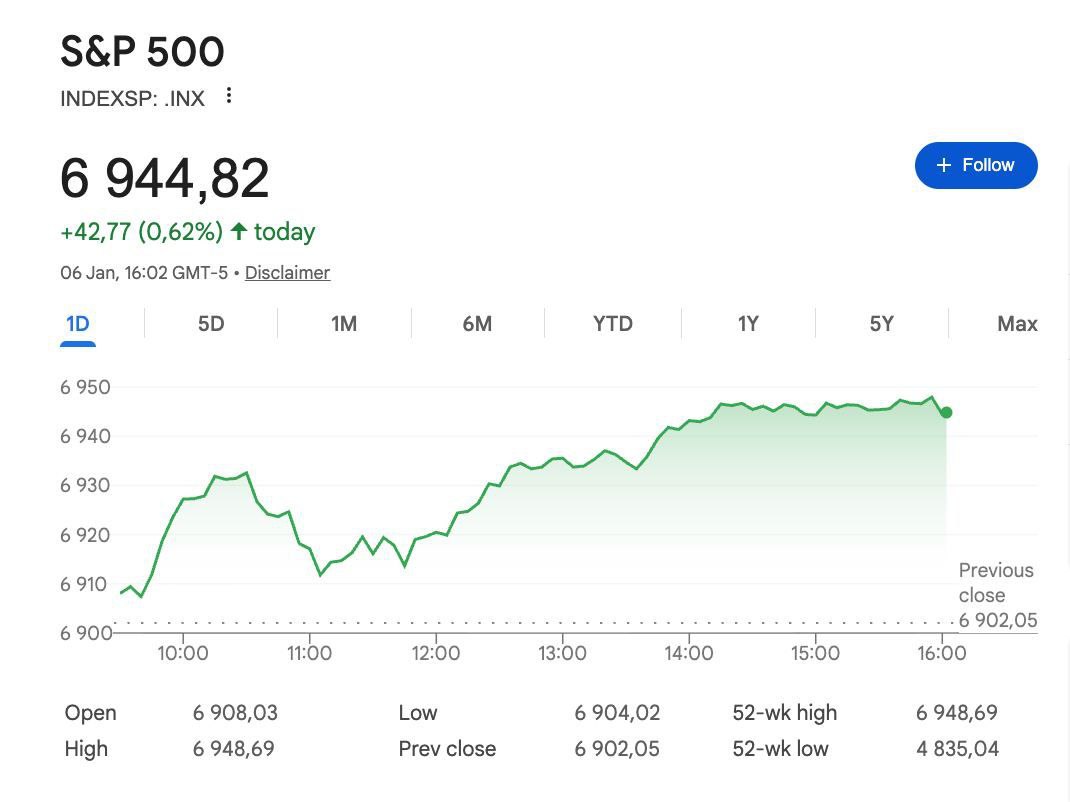This screenshot has height=802, width=1070.
Task: Click the 52-wk high value 6 948,69
Action: [957, 713]
